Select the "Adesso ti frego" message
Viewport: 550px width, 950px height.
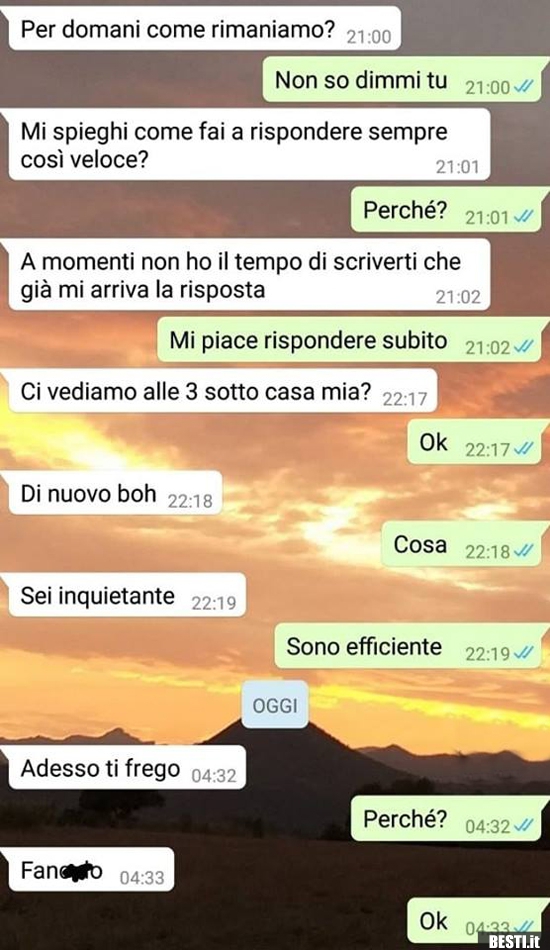click(x=126, y=768)
